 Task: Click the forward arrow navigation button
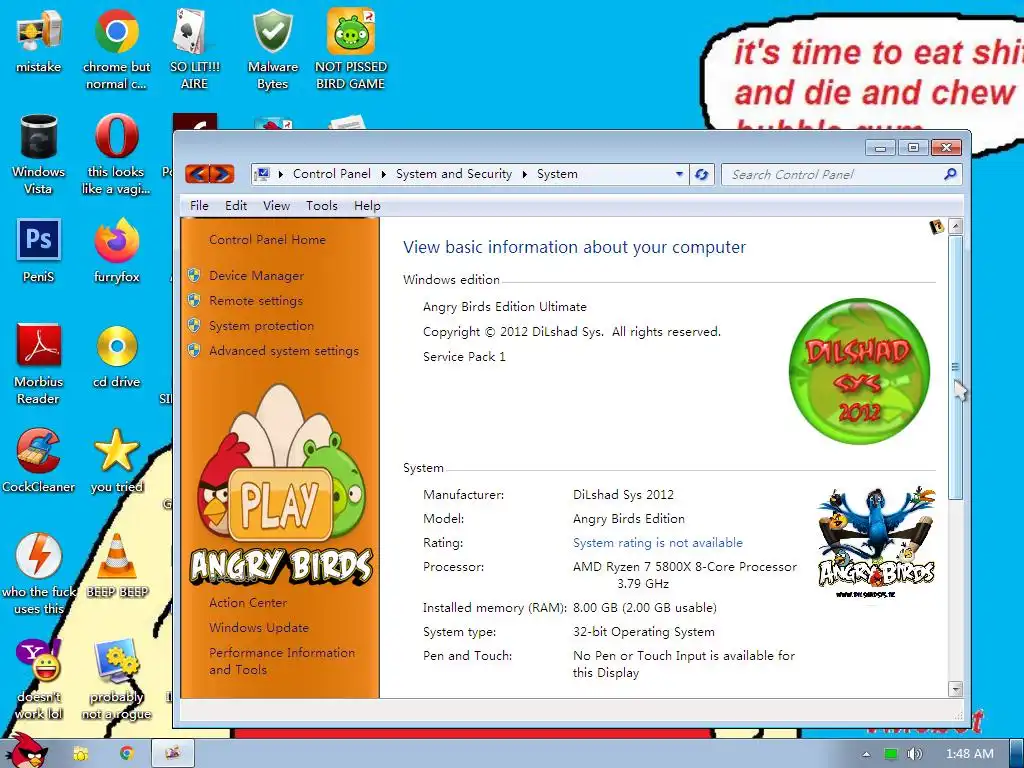point(221,174)
